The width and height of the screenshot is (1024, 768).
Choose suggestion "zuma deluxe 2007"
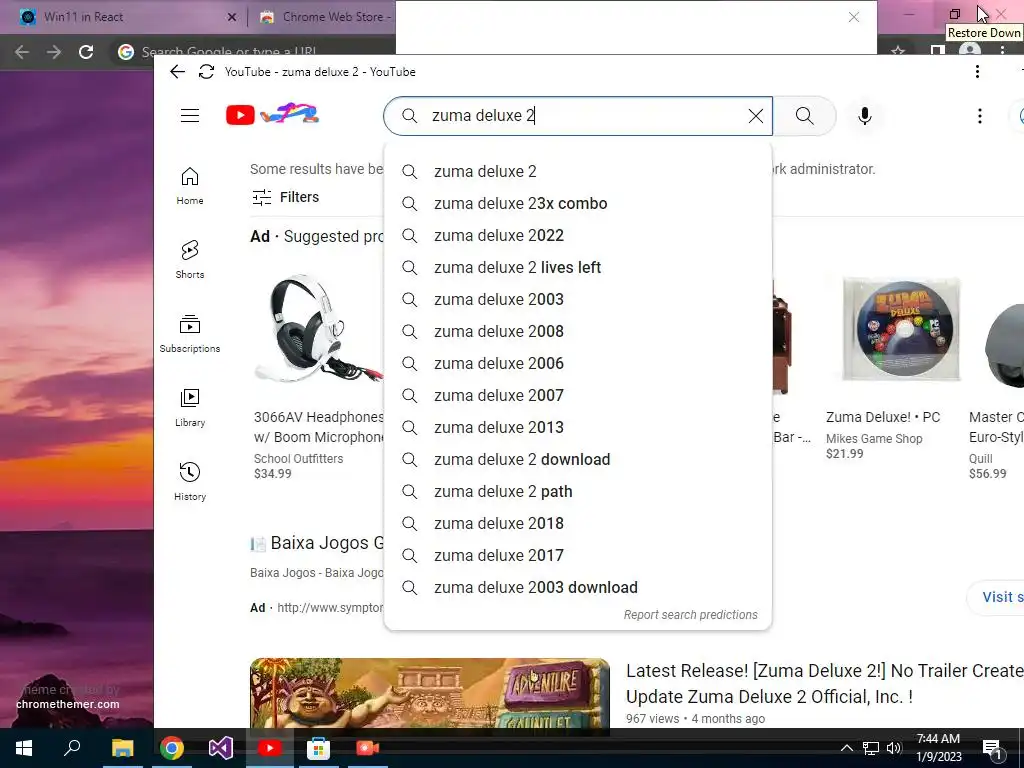(x=578, y=395)
